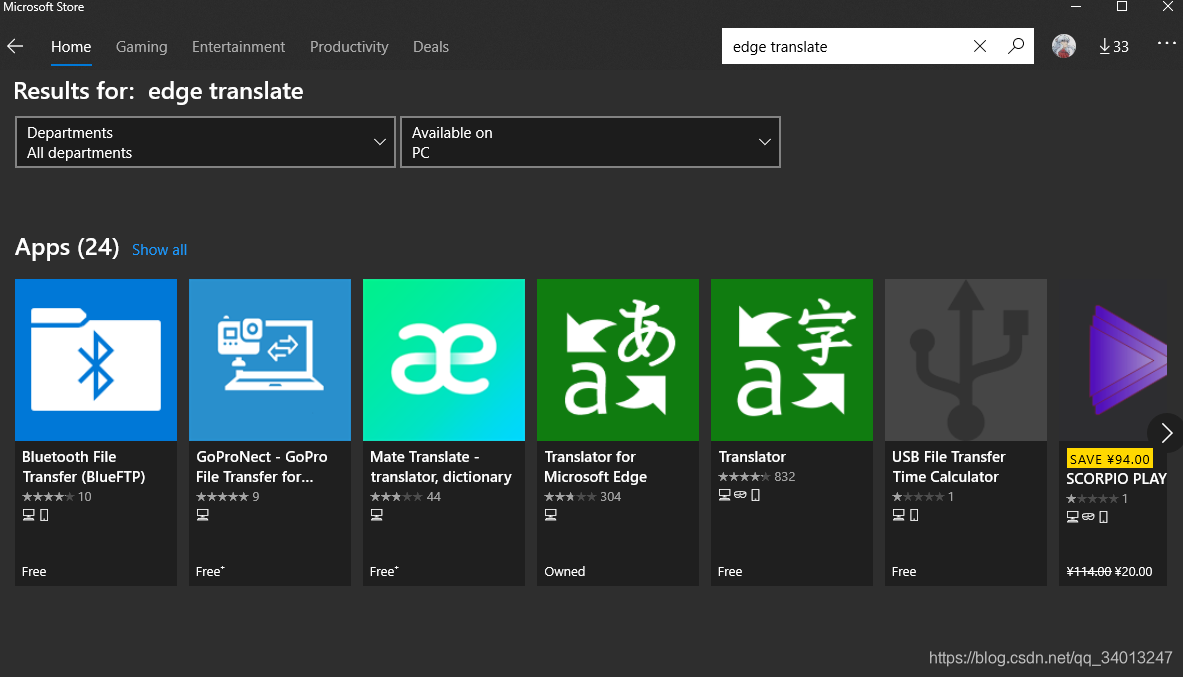Maximize the Microsoft Store window

point(1122,7)
